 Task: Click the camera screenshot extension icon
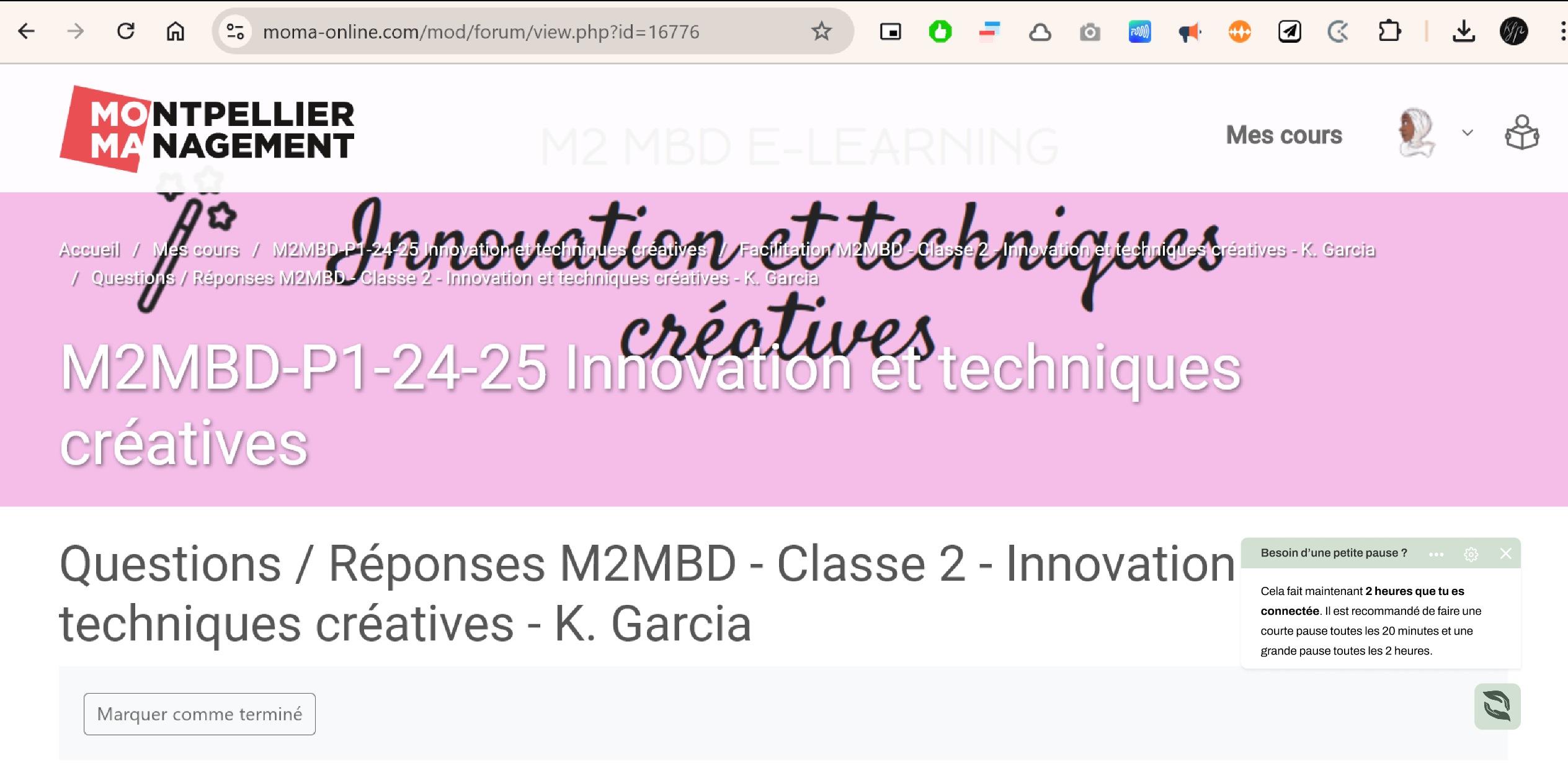(1090, 32)
